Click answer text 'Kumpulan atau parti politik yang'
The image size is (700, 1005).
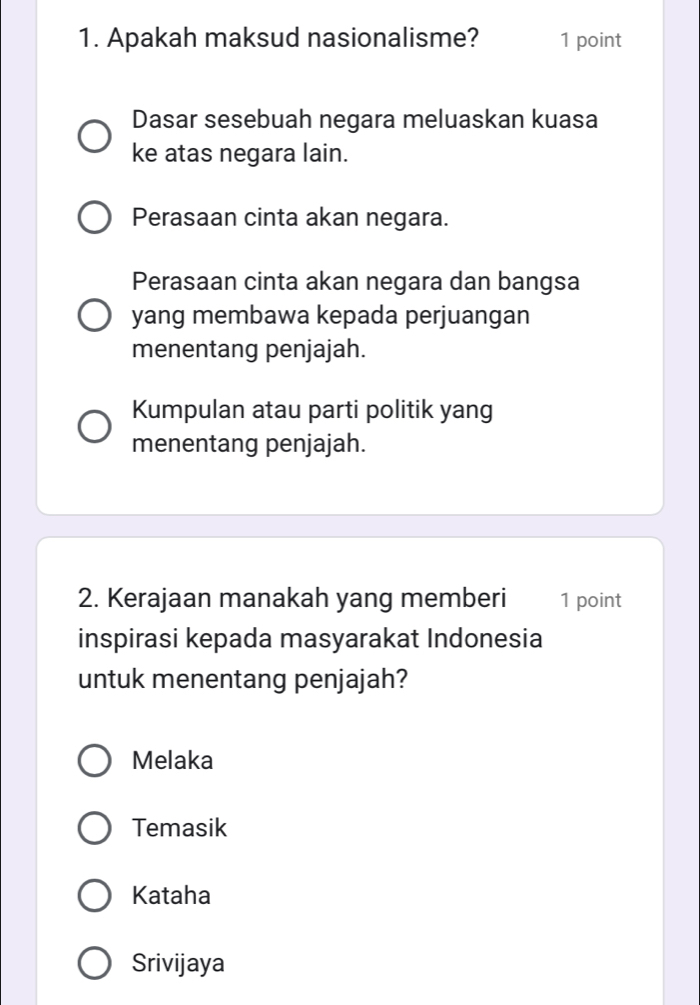point(312,410)
